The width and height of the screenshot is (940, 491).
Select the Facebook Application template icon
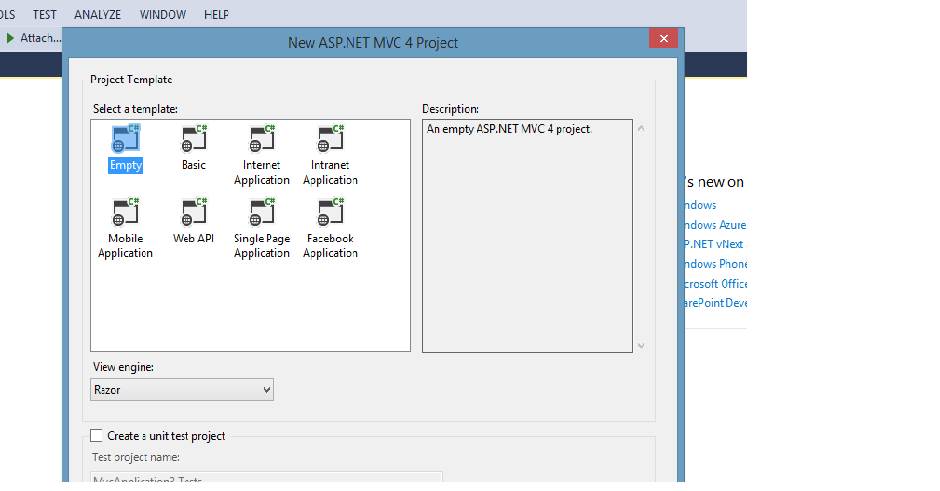(330, 212)
